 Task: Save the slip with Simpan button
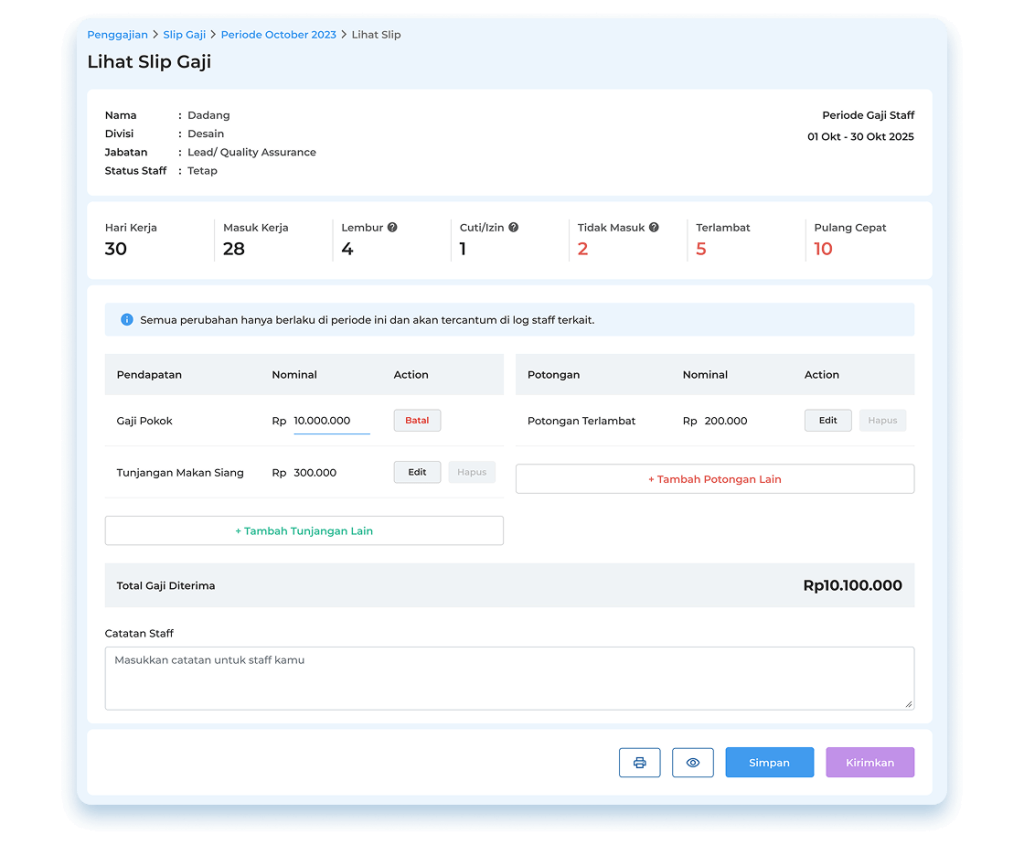pos(769,763)
